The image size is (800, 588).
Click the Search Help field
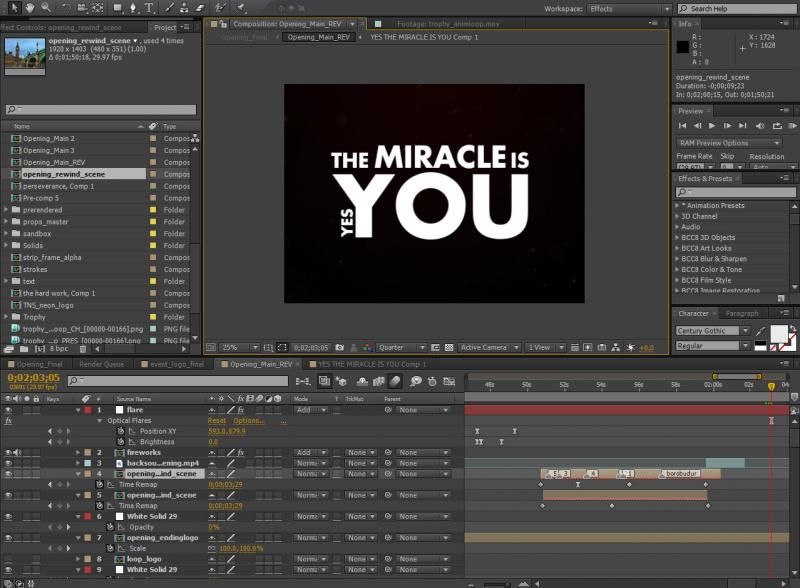[x=736, y=9]
